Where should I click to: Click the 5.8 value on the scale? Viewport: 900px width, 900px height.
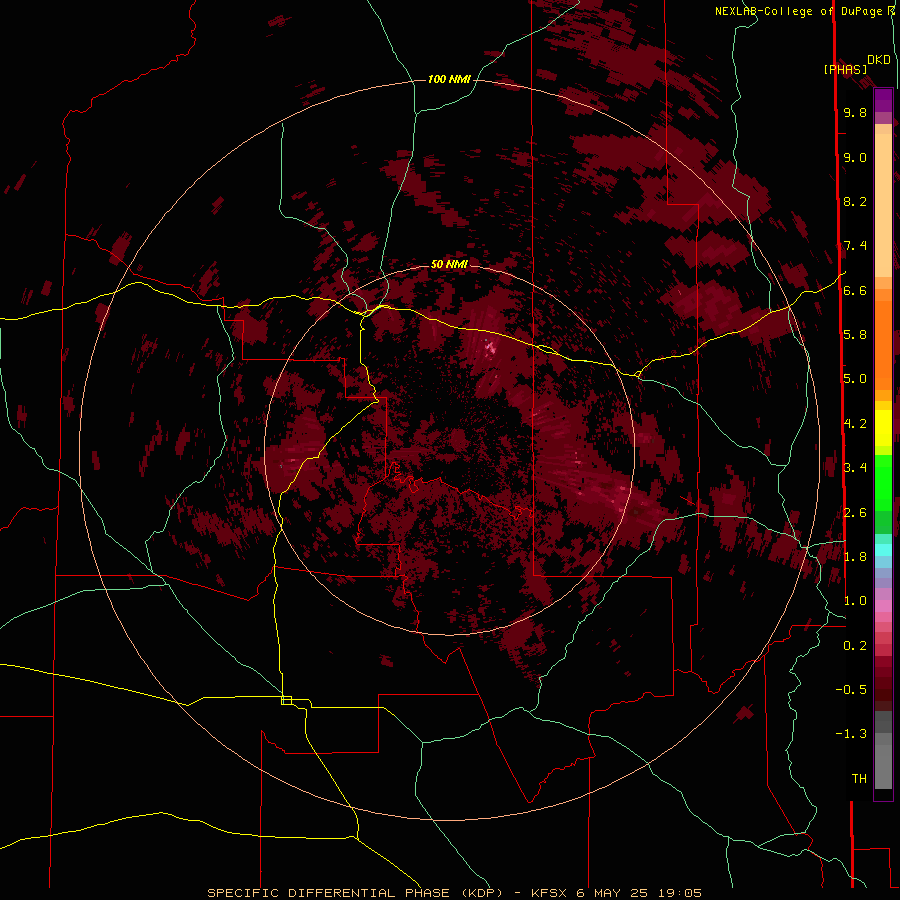coord(855,335)
